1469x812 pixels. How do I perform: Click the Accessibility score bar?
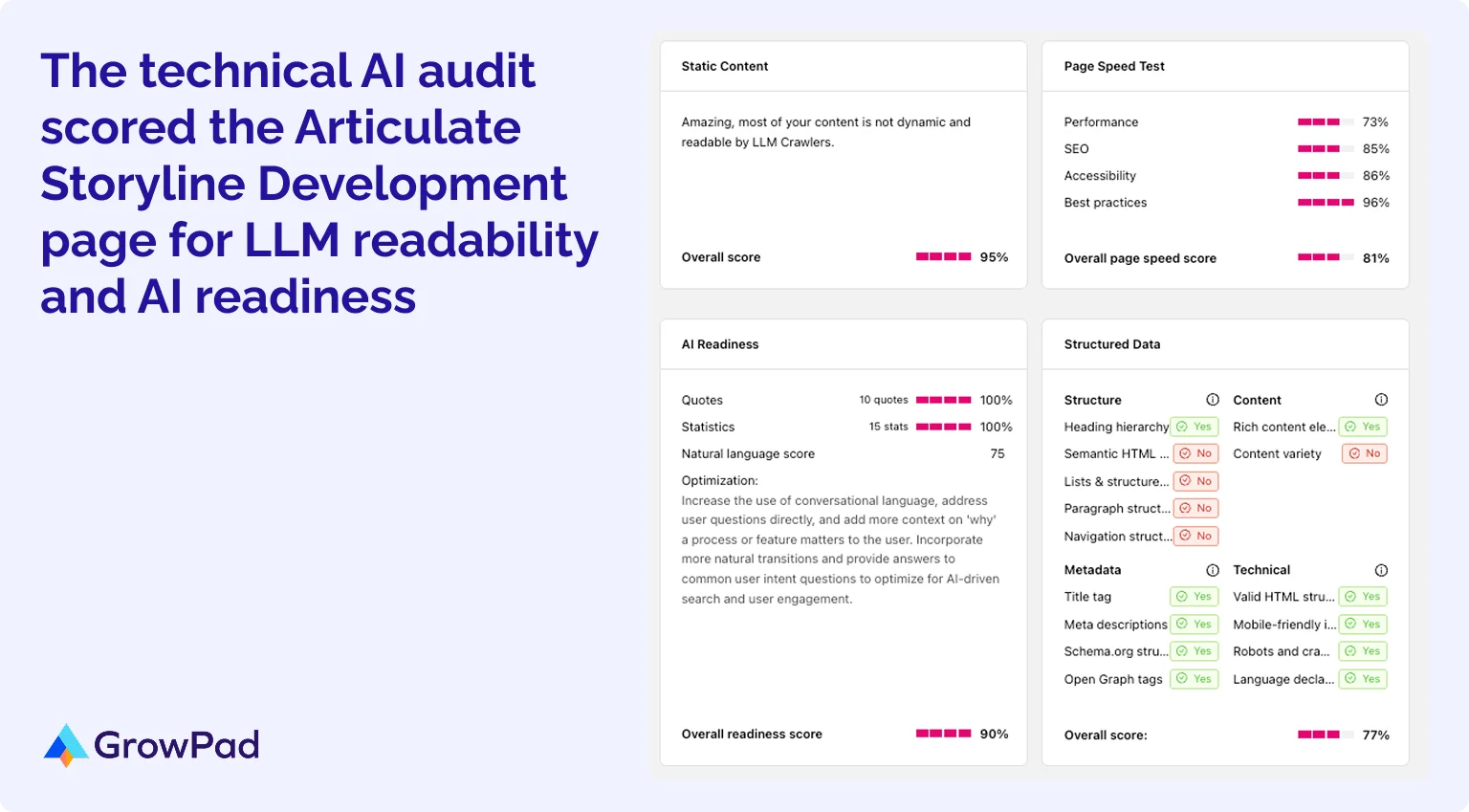(x=1326, y=176)
